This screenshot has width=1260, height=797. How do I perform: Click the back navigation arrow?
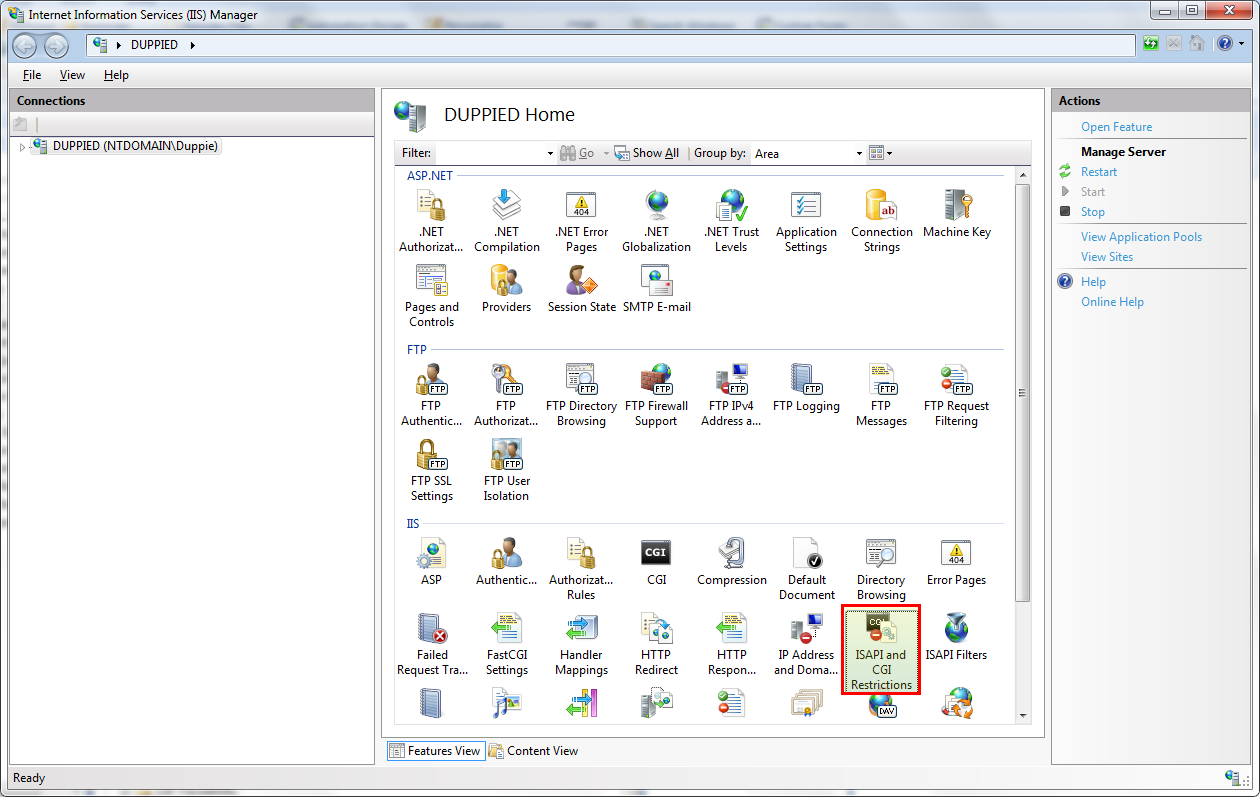coord(25,45)
